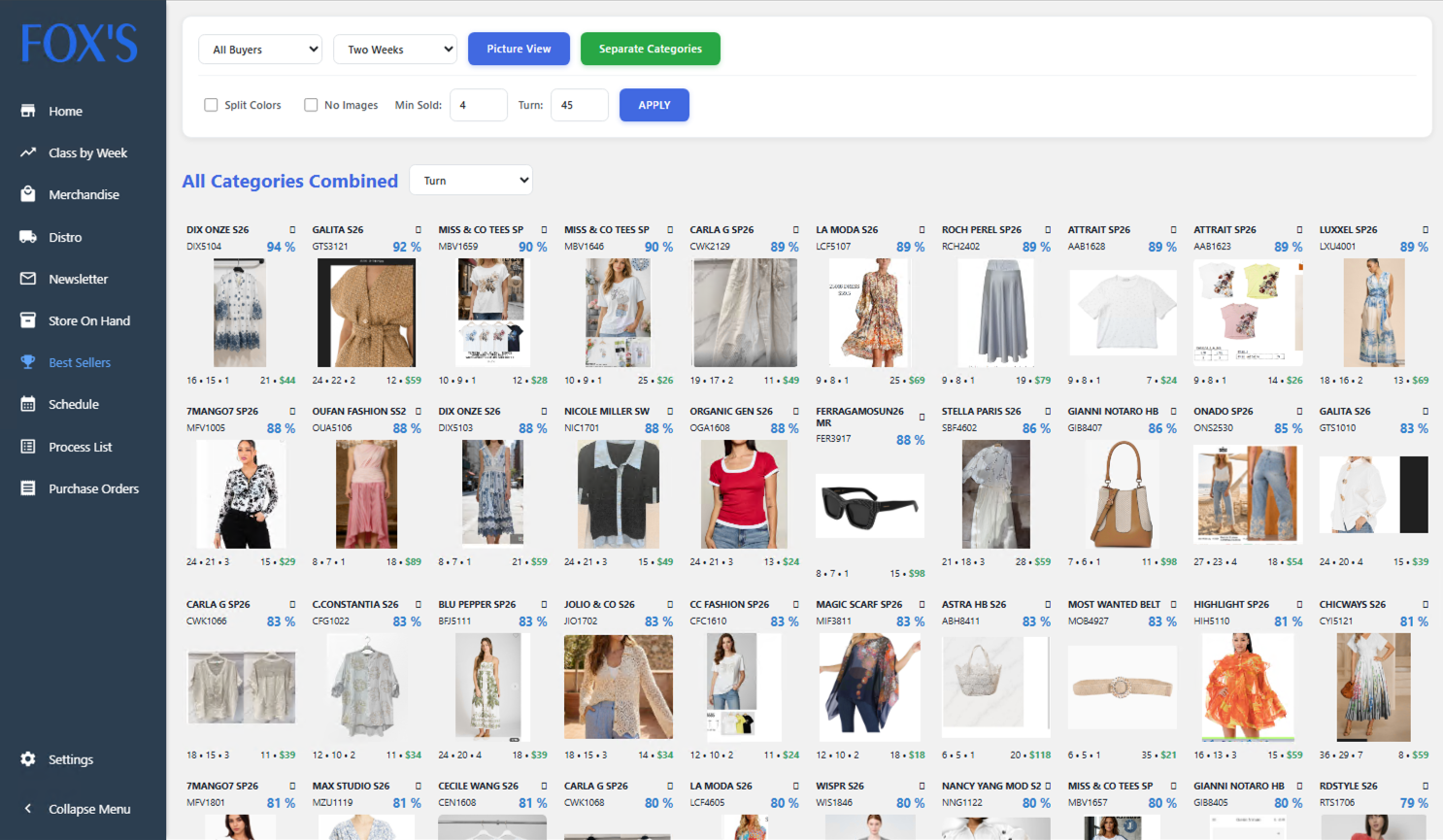This screenshot has height=840, width=1443.
Task: Mark the LXU4001 Luxxel card checkbox
Action: tap(1426, 230)
